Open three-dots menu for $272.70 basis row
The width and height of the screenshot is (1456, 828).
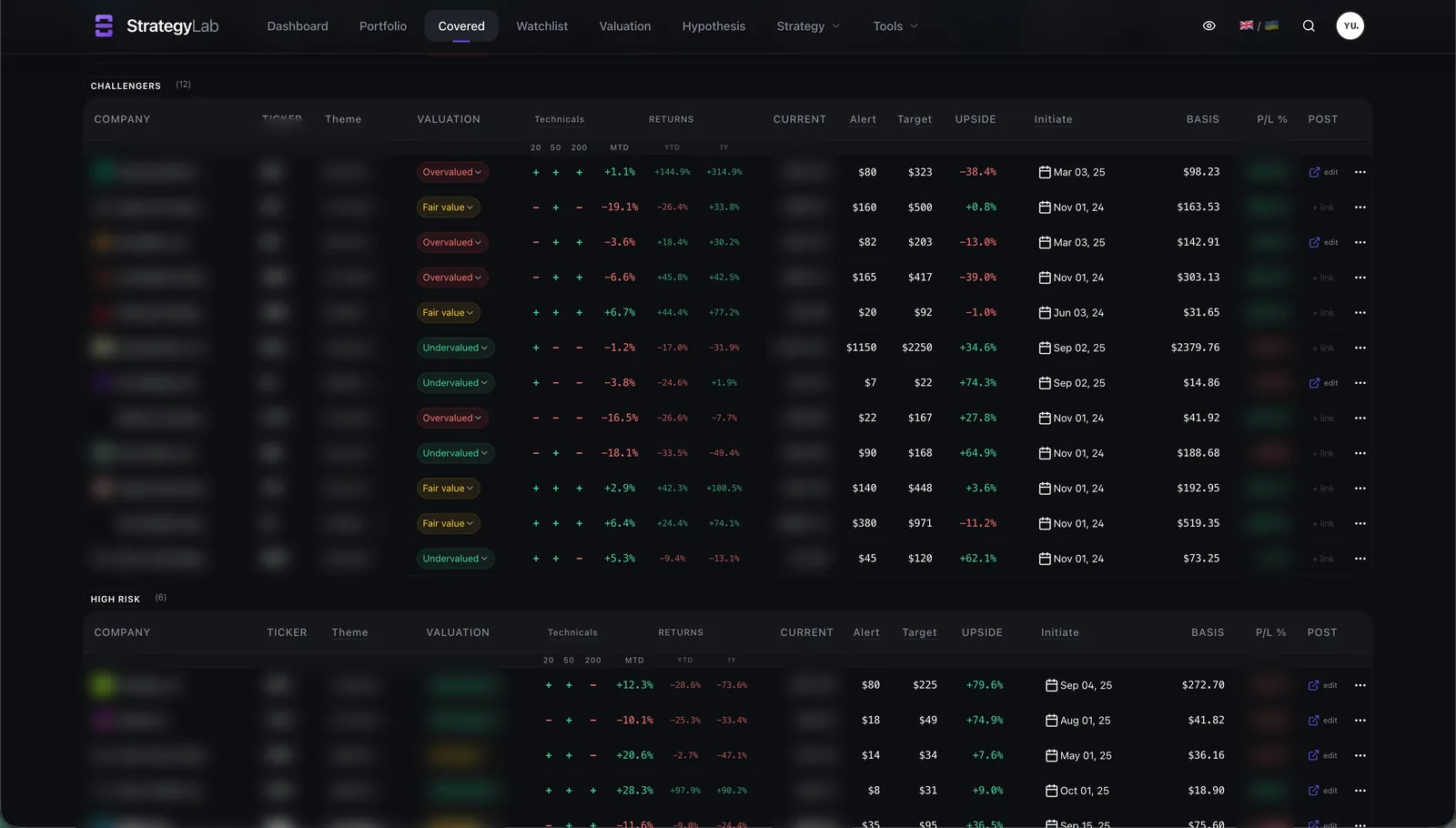pos(1360,685)
